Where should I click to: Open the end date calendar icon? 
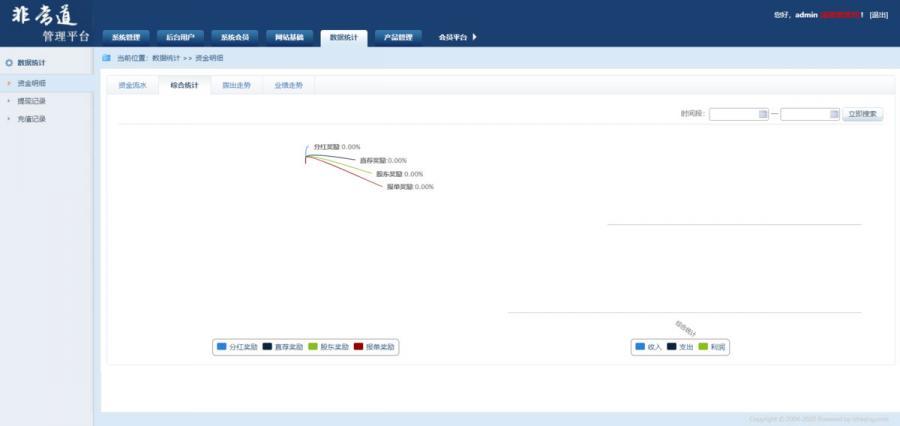(835, 114)
